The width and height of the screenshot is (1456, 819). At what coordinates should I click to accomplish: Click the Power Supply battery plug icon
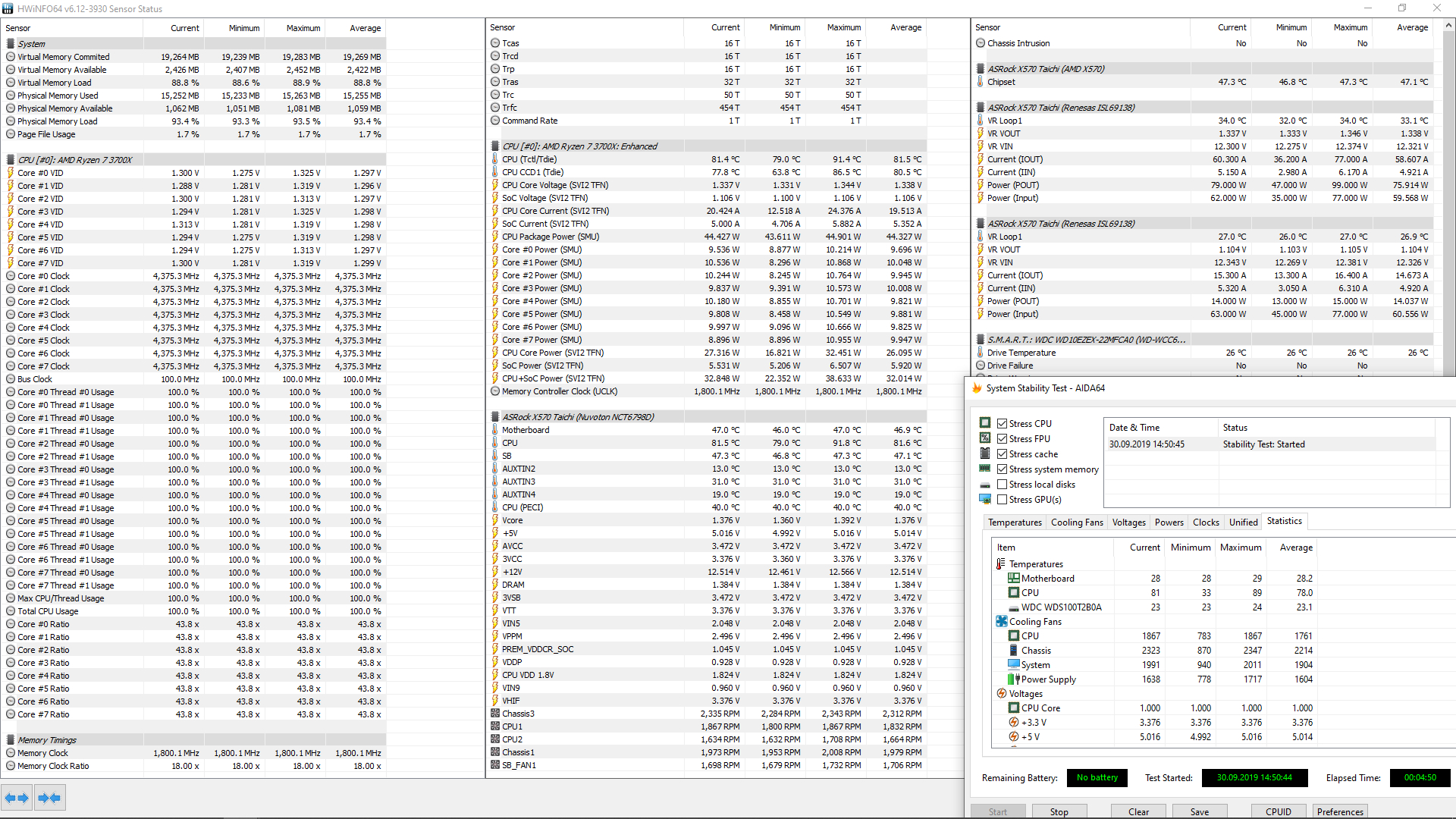click(1013, 679)
